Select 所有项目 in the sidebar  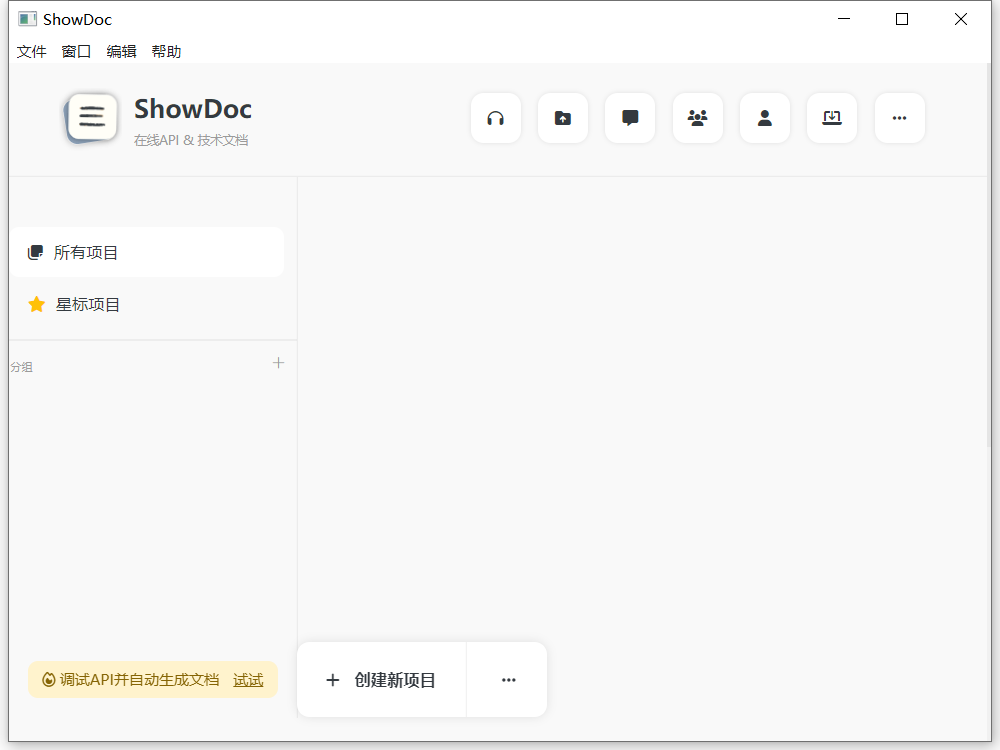(x=147, y=253)
